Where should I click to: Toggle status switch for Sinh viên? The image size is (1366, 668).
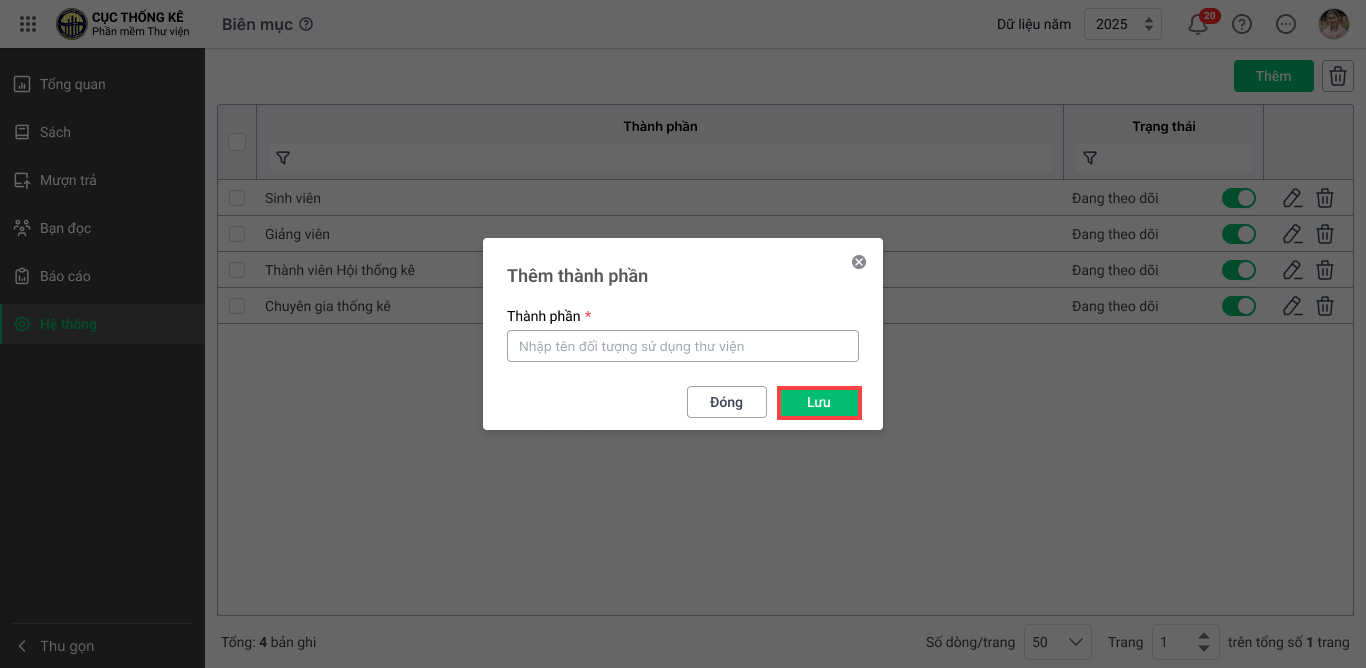tap(1239, 198)
